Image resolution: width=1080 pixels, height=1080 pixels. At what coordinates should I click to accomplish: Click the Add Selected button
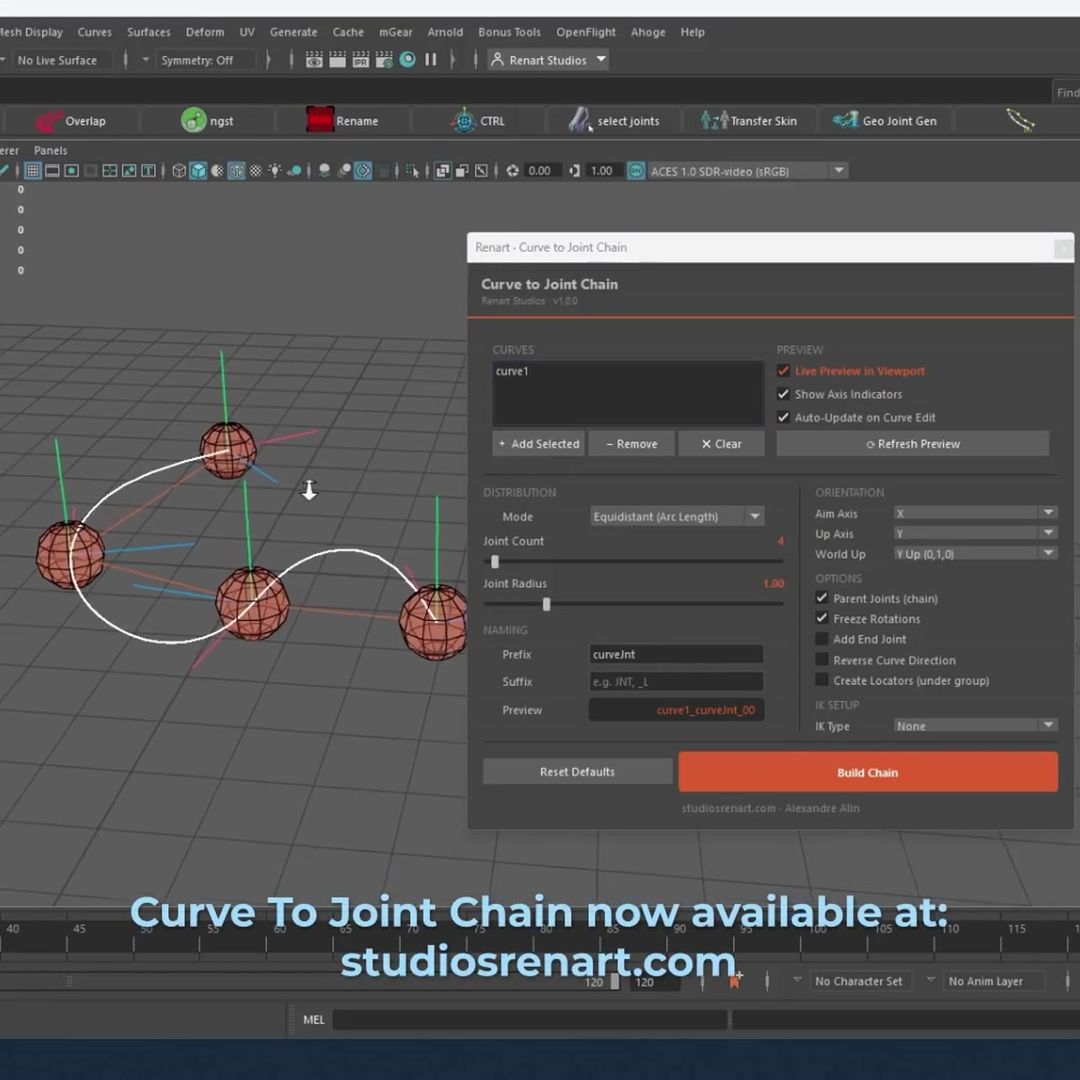coord(539,444)
